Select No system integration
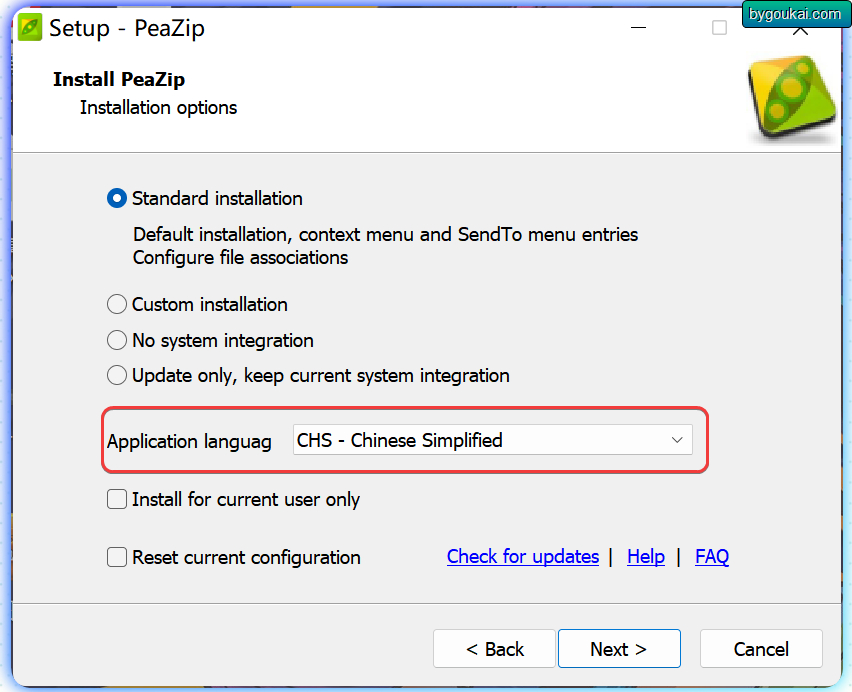852x692 pixels. (x=117, y=340)
